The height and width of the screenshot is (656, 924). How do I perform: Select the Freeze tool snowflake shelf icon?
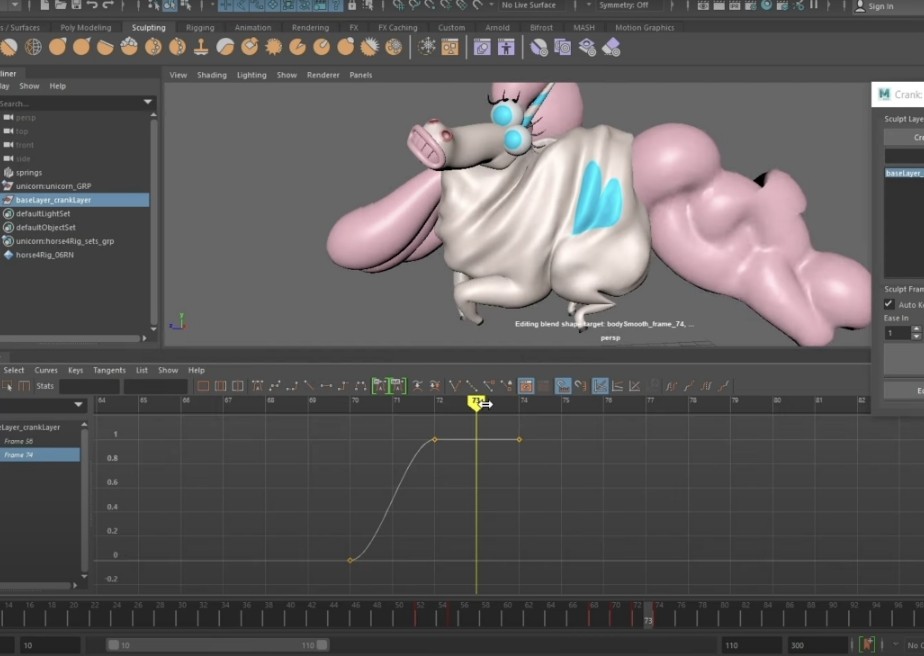(428, 47)
